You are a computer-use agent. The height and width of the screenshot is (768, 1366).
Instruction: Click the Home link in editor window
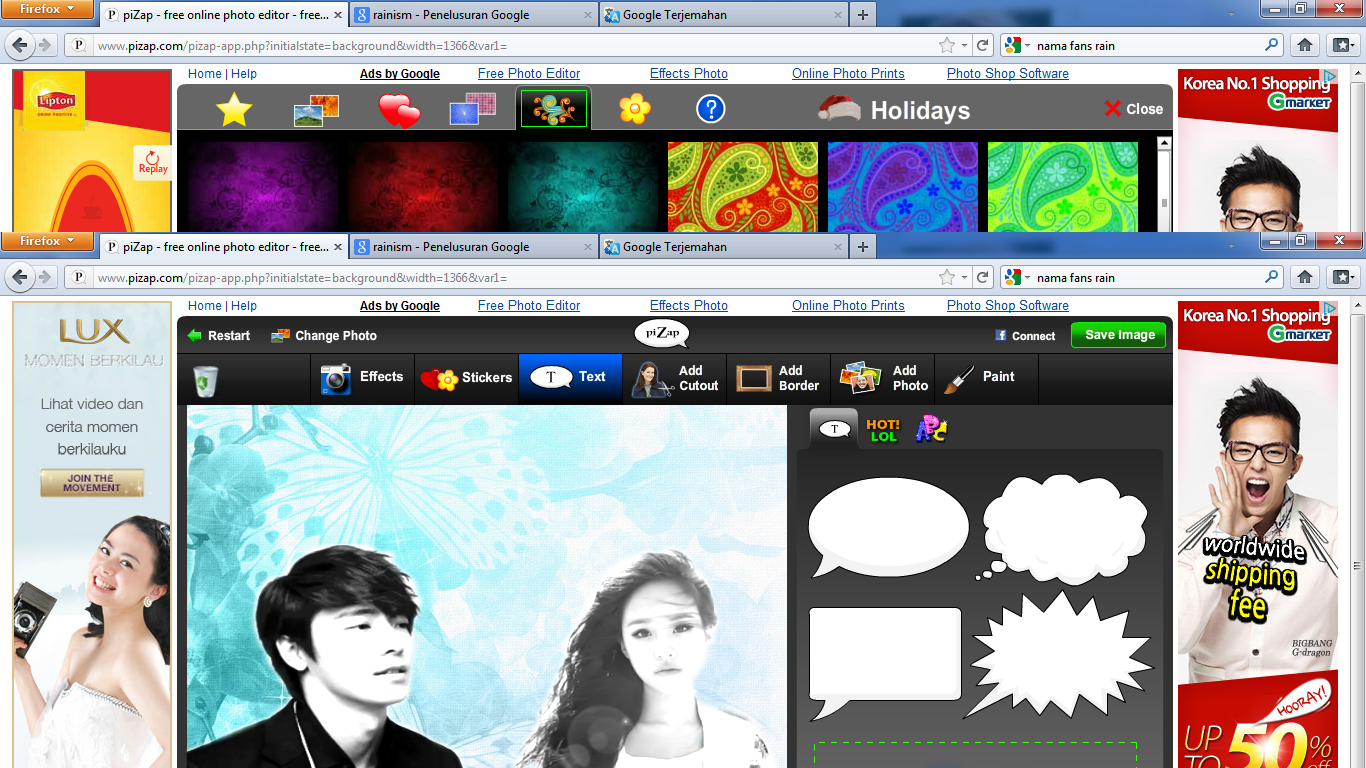205,306
